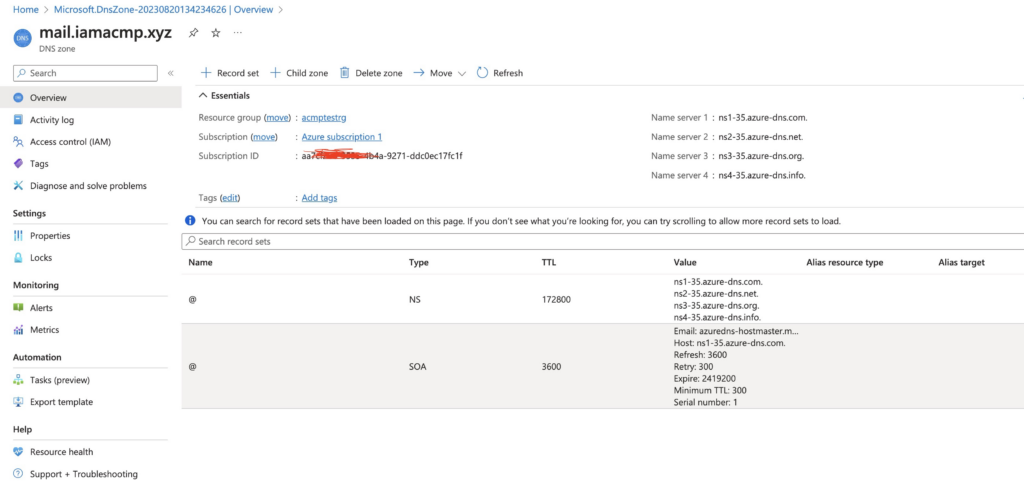Viewport: 1024px width, 494px height.
Task: Click move link next to Resource group
Action: (x=277, y=118)
